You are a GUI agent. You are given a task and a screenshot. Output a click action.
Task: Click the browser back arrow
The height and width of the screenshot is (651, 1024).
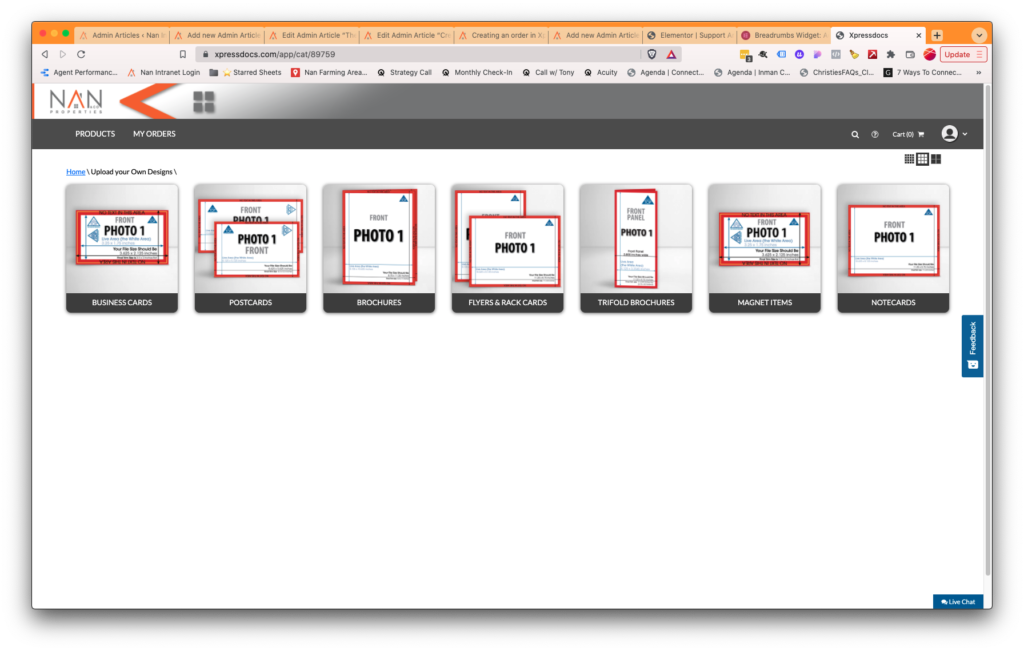[x=45, y=54]
